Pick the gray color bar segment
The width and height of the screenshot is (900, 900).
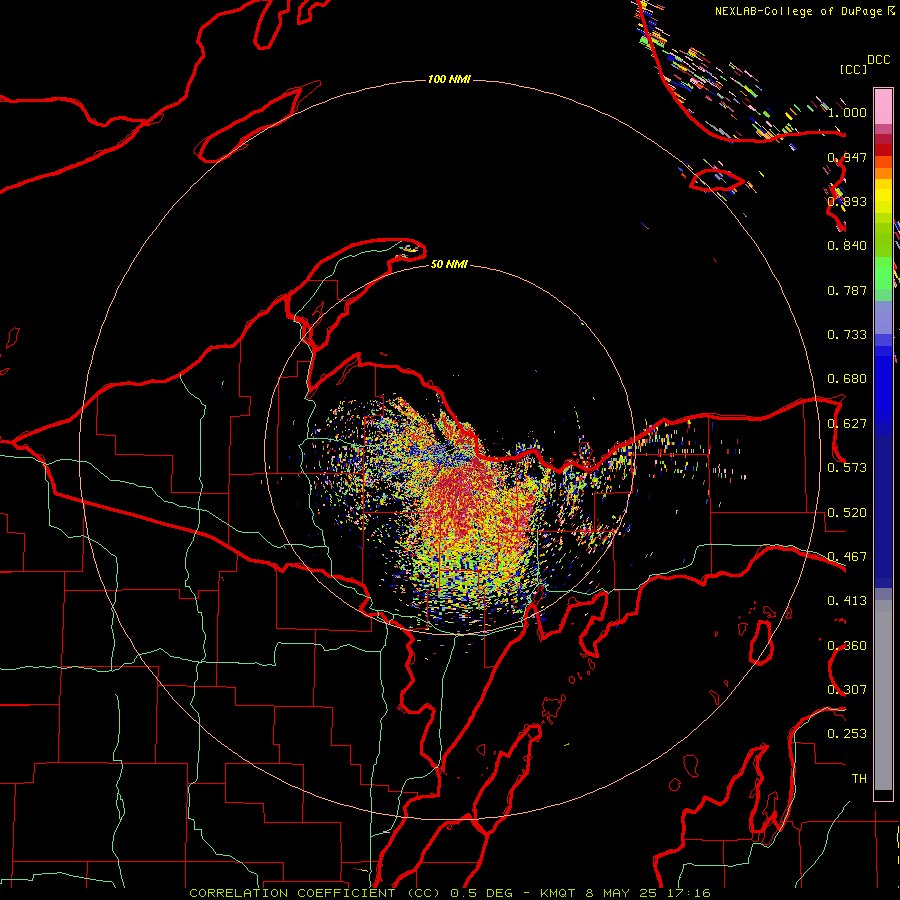[883, 695]
